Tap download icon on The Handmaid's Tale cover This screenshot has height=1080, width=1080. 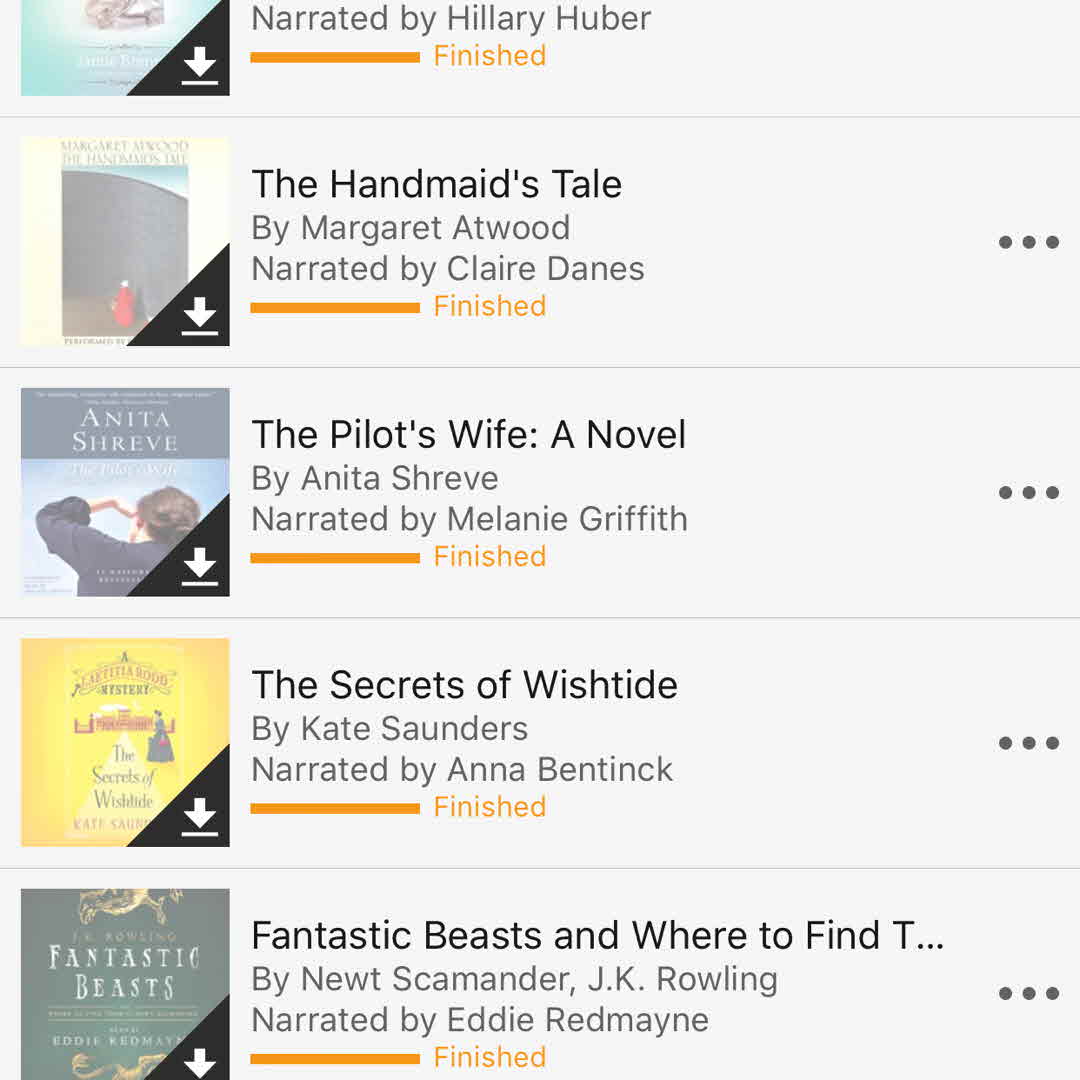click(200, 316)
